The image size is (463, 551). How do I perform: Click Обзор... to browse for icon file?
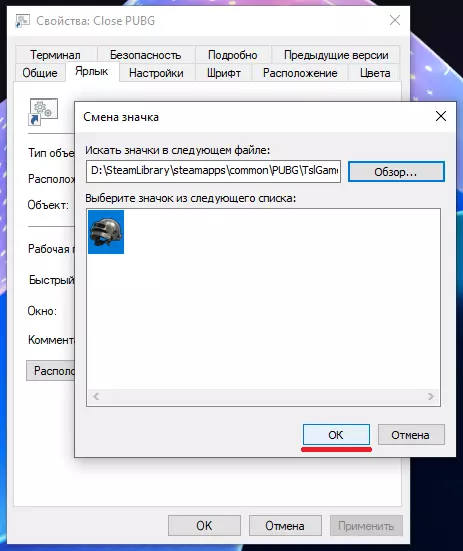[x=396, y=172]
